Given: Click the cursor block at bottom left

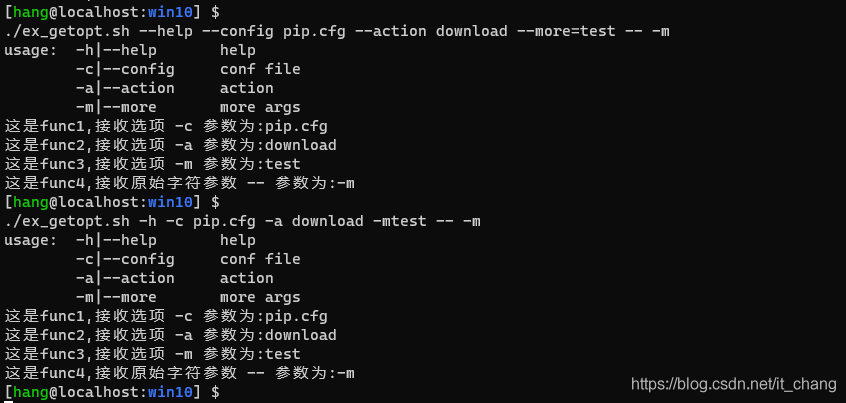Looking at the screenshot, I should coord(8,401).
